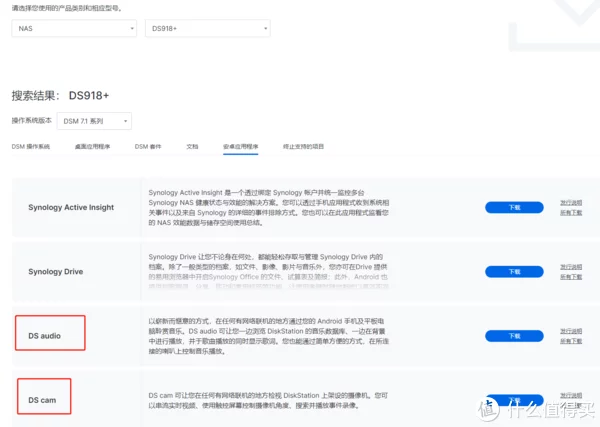Click the DS cam title
The width and height of the screenshot is (600, 427).
coord(42,400)
